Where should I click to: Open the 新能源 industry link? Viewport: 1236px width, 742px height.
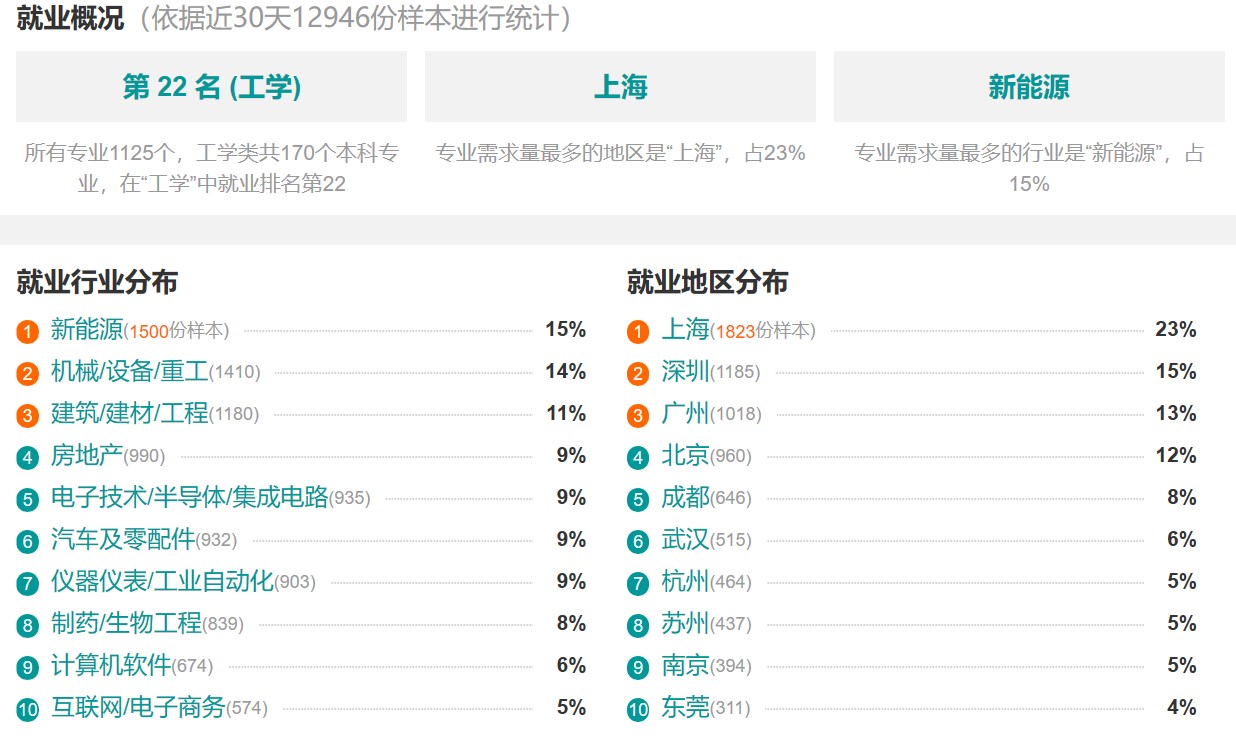click(x=87, y=329)
